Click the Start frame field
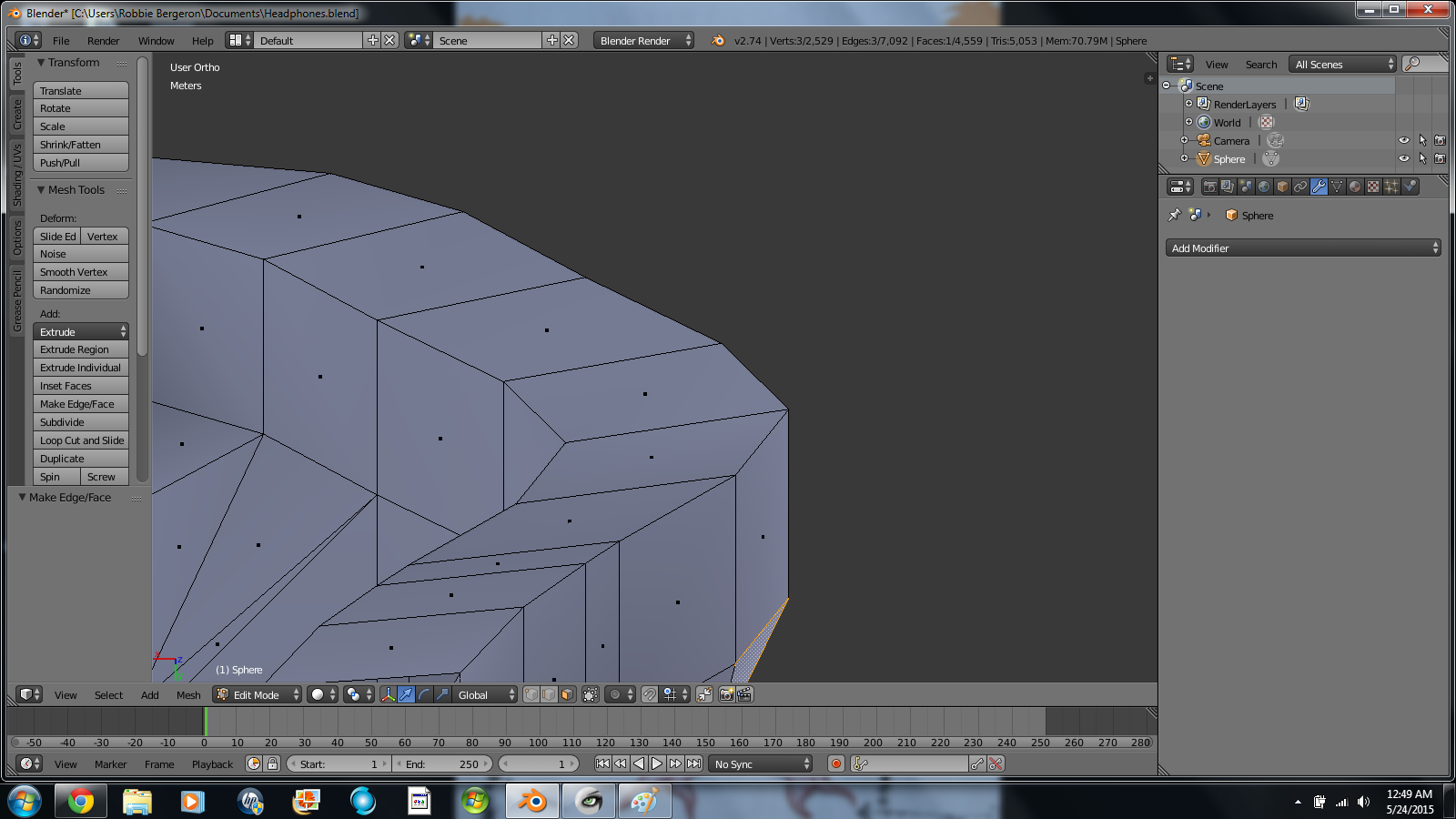 [339, 763]
